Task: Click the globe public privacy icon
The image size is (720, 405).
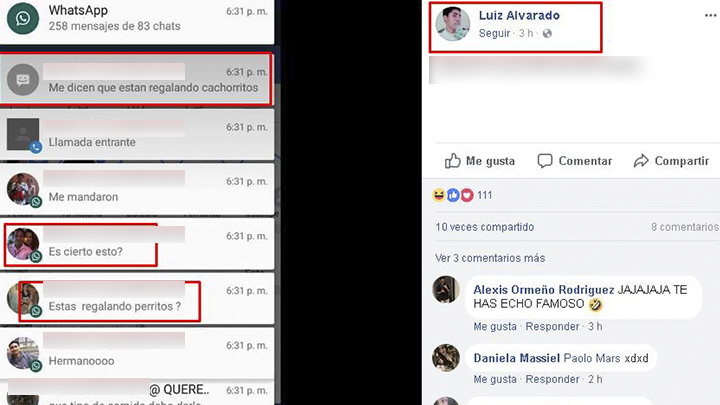Action: (547, 34)
